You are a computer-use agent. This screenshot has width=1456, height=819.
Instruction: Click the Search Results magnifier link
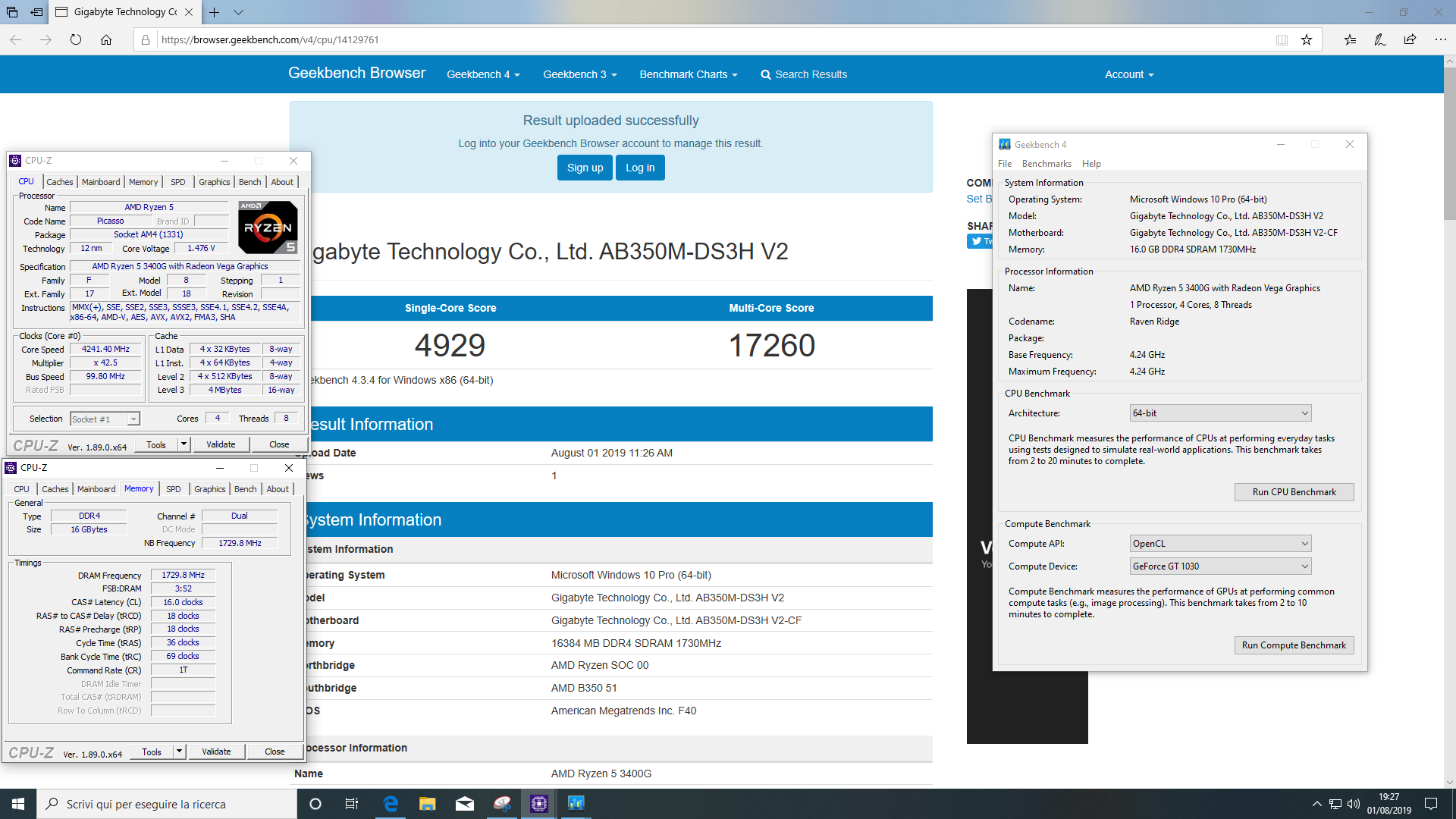[804, 74]
